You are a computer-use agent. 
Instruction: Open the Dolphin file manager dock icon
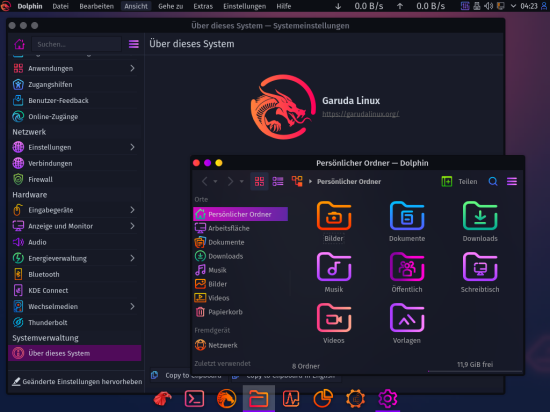tap(259, 399)
